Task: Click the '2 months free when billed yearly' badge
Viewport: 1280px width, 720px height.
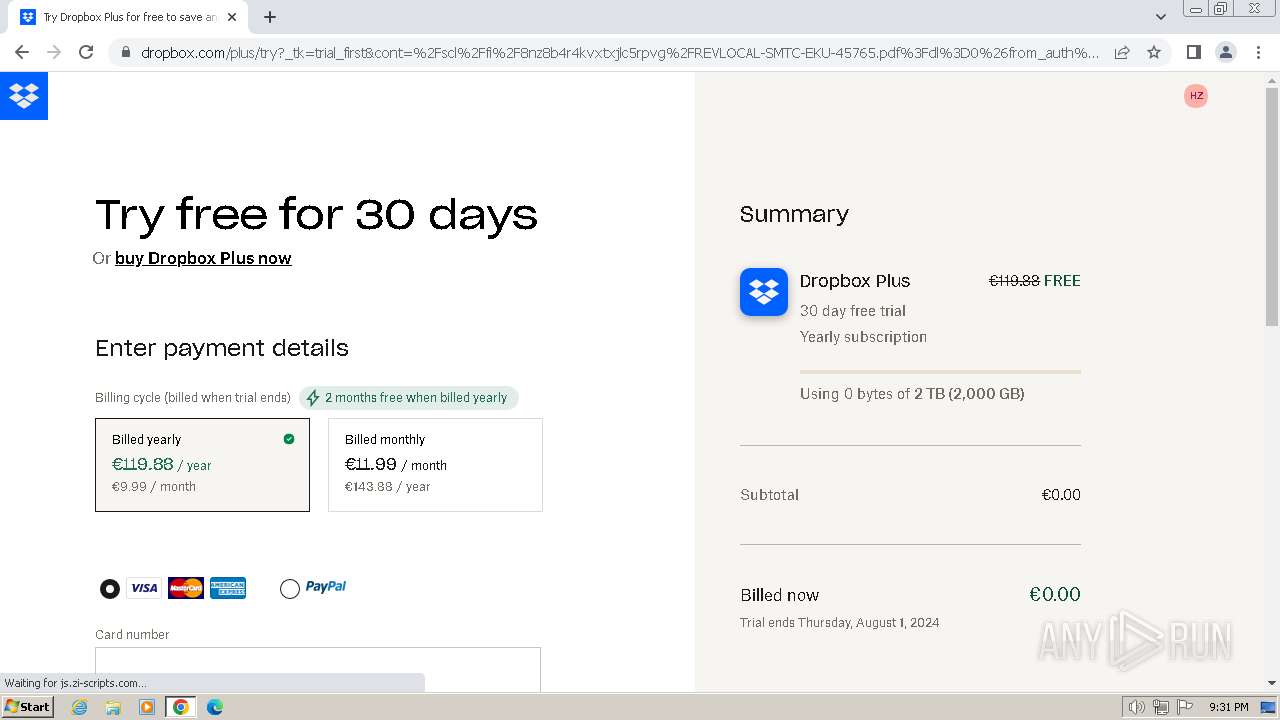Action: click(x=409, y=398)
